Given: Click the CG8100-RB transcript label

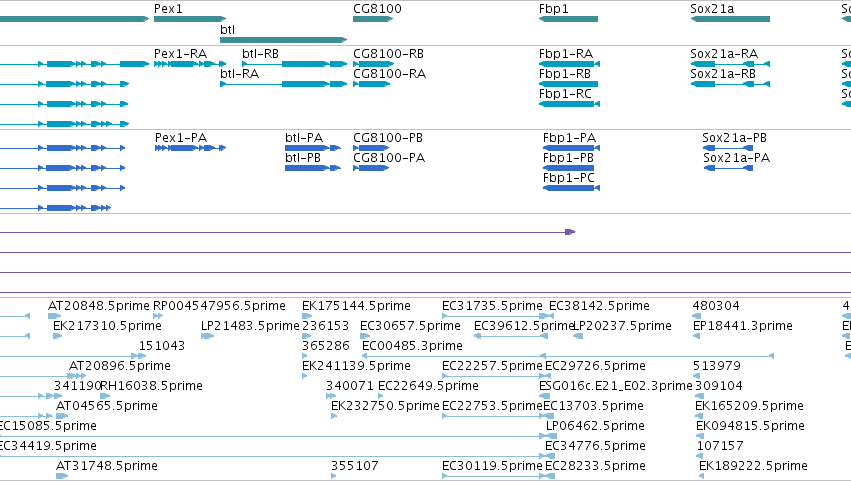Looking at the screenshot, I should coord(389,54).
